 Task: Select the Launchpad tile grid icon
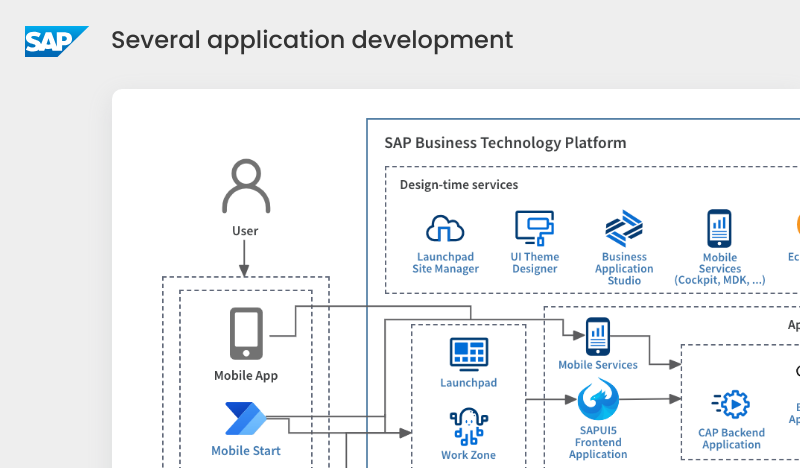pyautogui.click(x=468, y=354)
